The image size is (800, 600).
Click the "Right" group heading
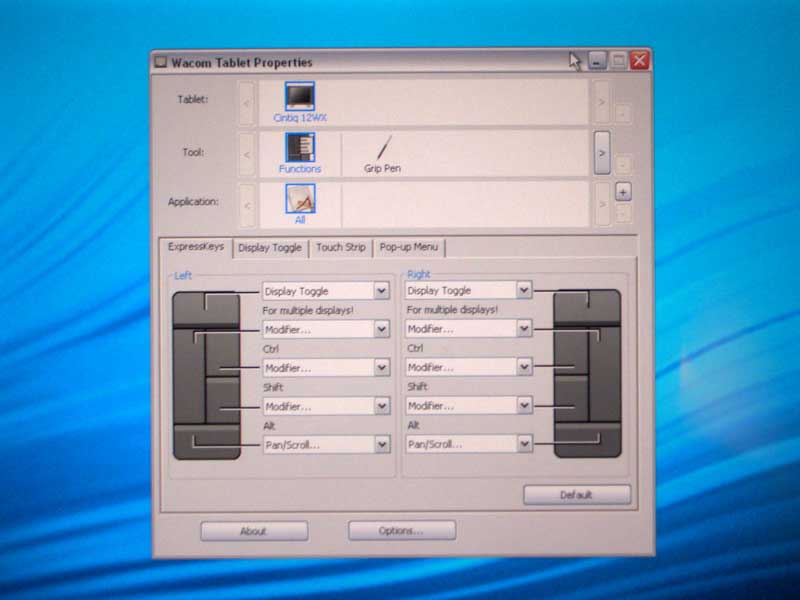[x=418, y=274]
